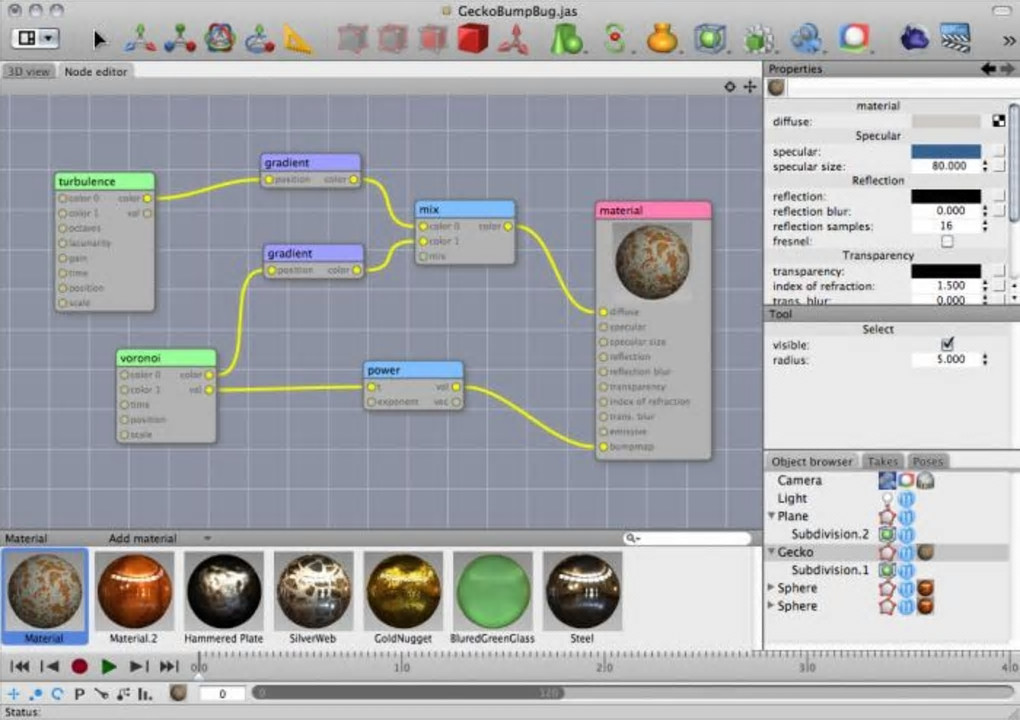The image size is (1020, 720).
Task: Select the arrow pointer tool in toolbar
Action: coord(99,39)
